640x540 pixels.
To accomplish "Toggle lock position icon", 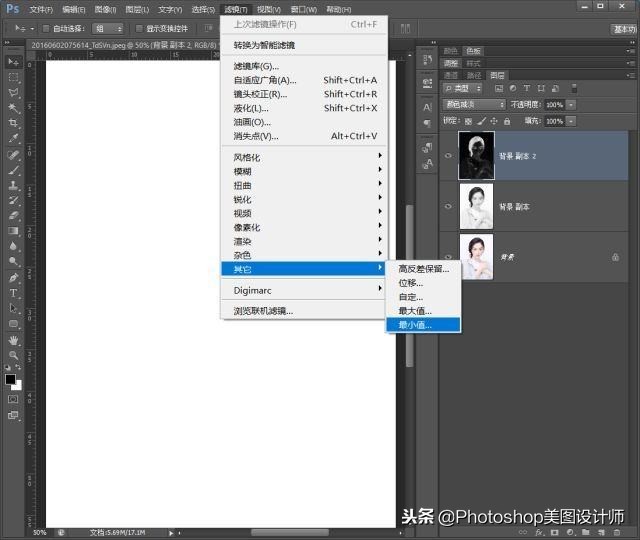I will click(x=494, y=121).
